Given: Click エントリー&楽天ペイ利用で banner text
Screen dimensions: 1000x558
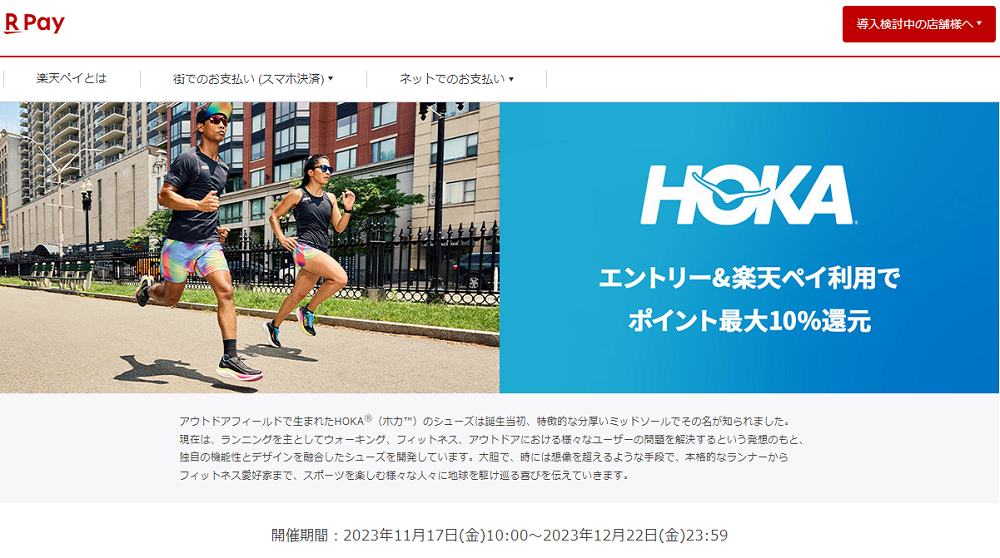Looking at the screenshot, I should pos(749,278).
